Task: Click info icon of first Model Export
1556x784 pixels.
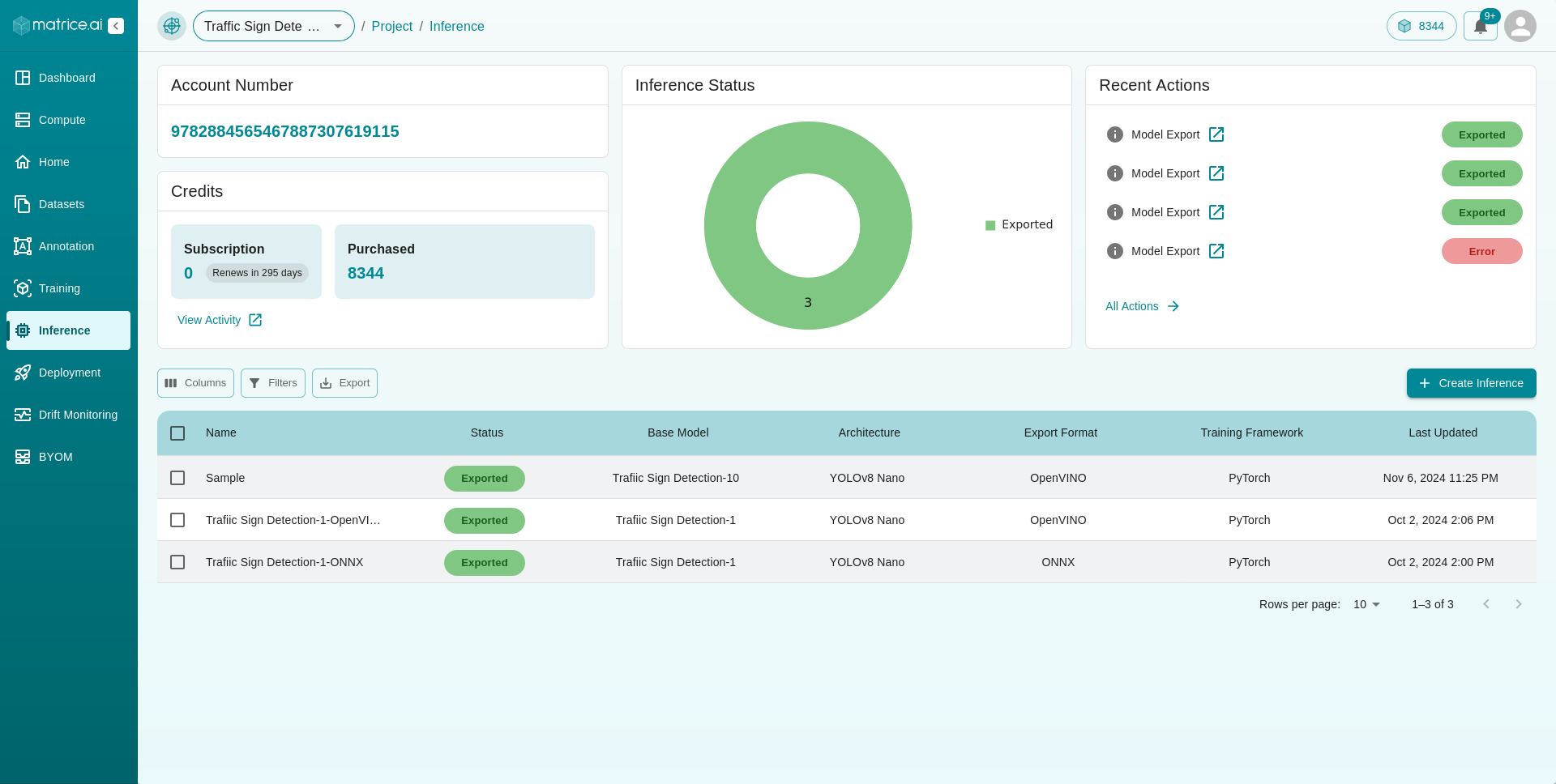Action: [1115, 134]
